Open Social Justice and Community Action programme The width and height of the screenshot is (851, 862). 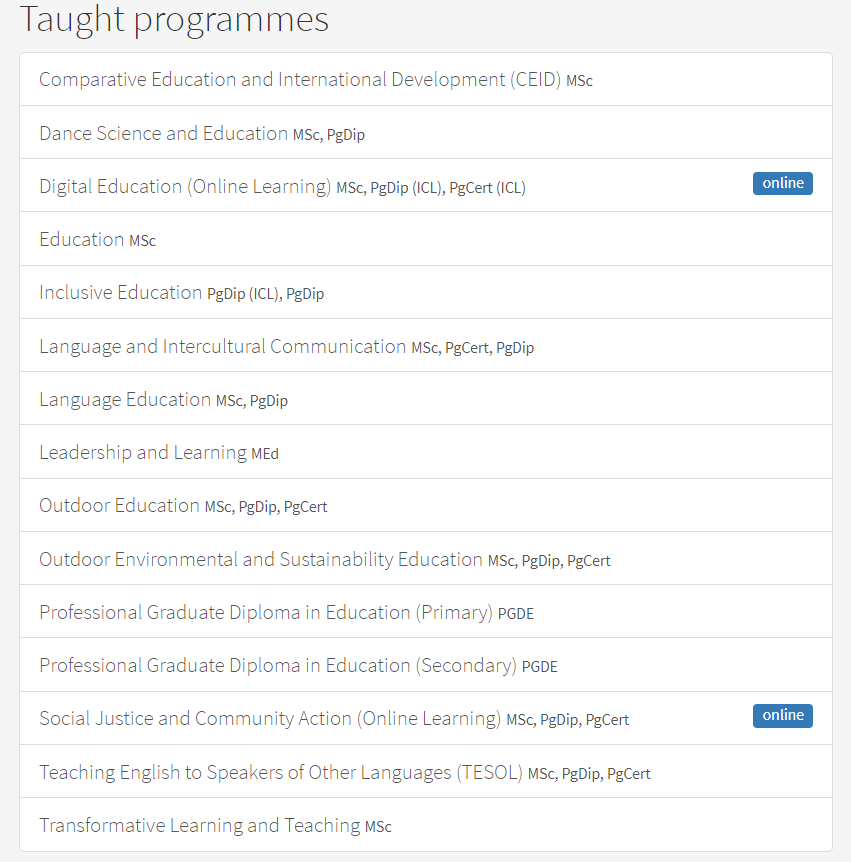(269, 718)
